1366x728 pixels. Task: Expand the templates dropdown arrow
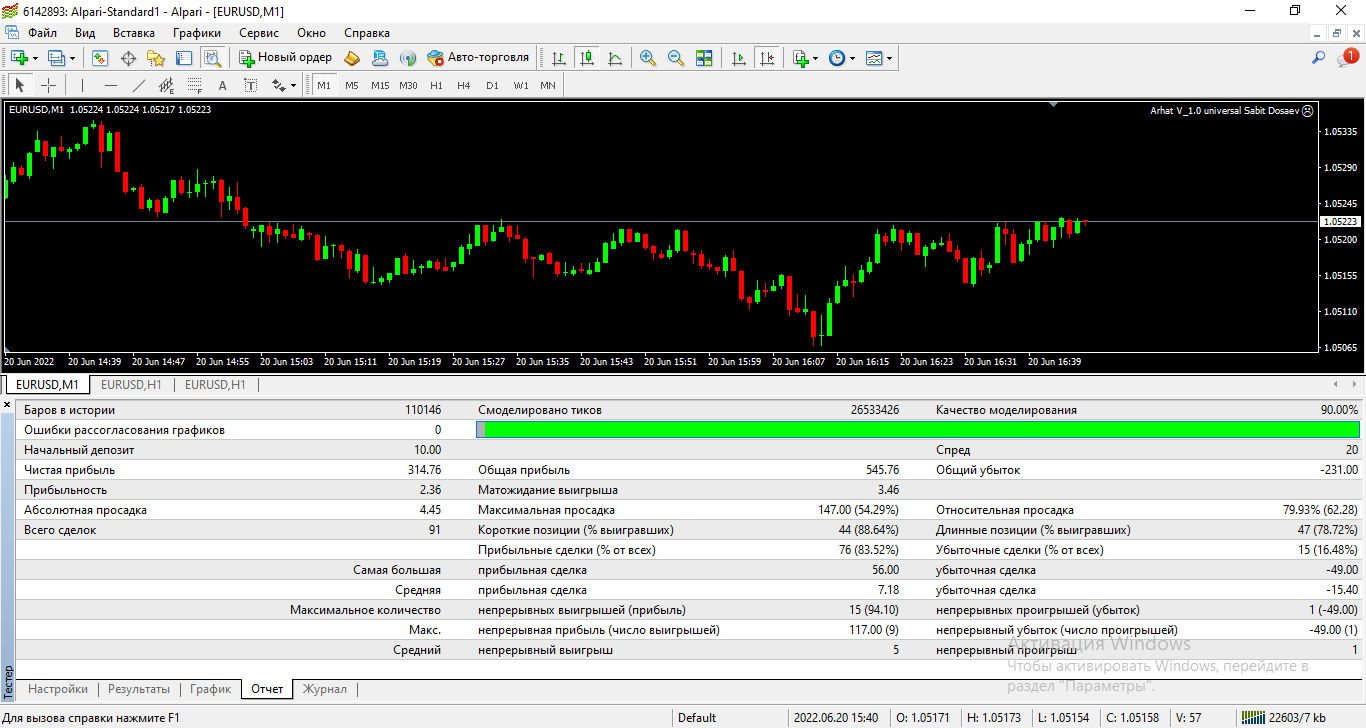(890, 58)
